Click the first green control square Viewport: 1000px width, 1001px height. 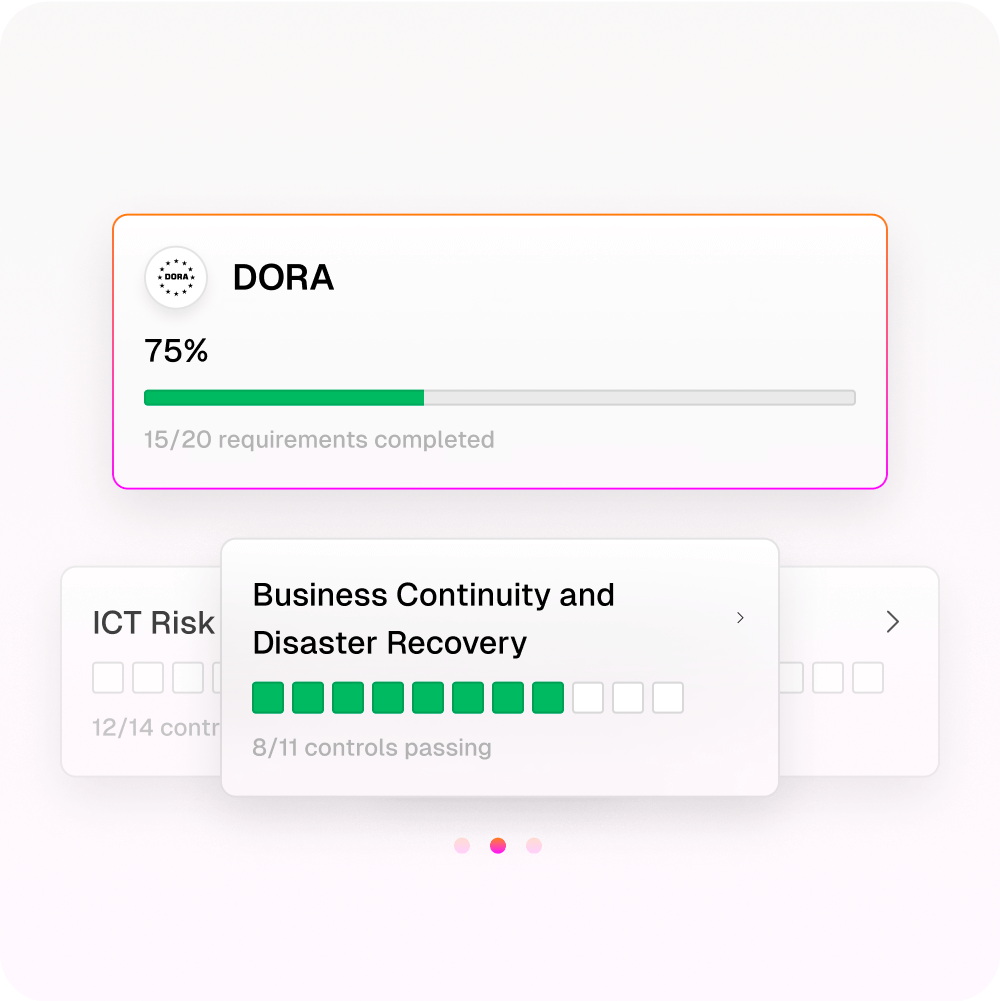pyautogui.click(x=268, y=697)
